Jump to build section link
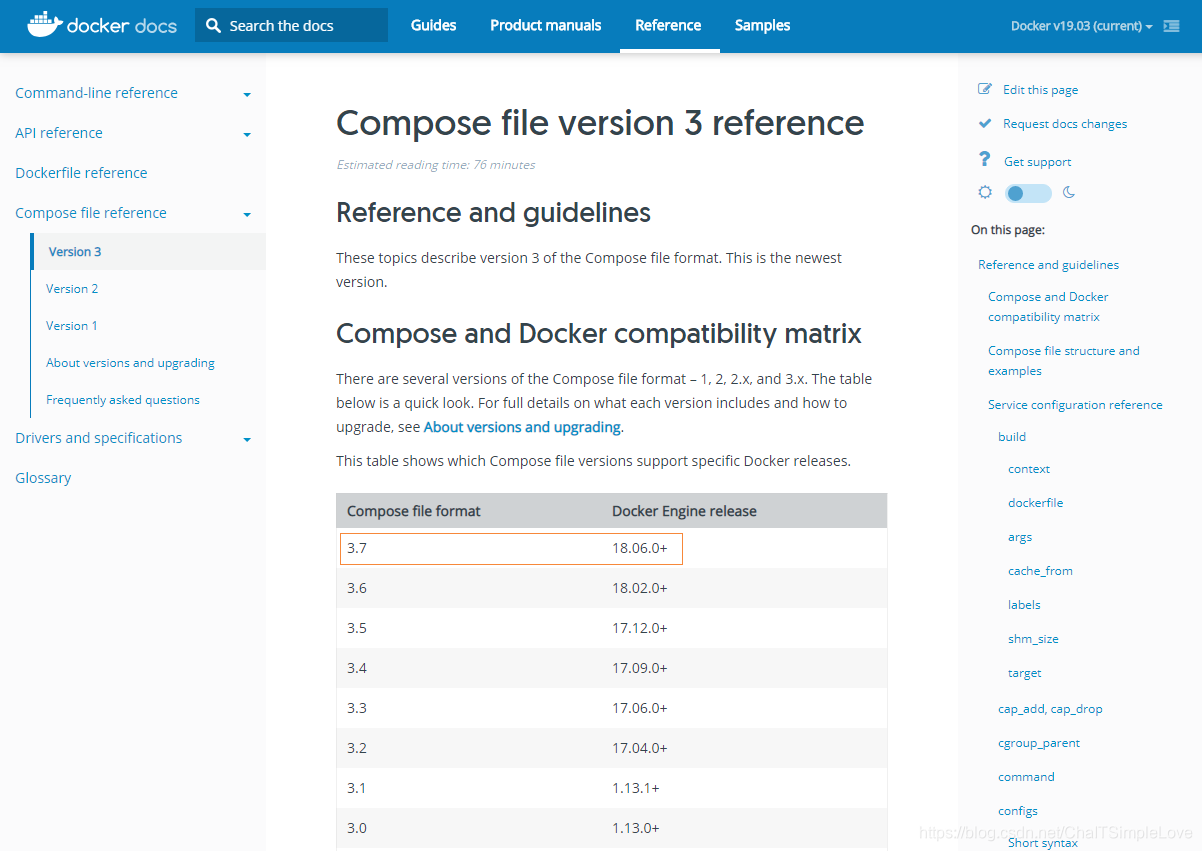The image size is (1202, 851). 1012,437
